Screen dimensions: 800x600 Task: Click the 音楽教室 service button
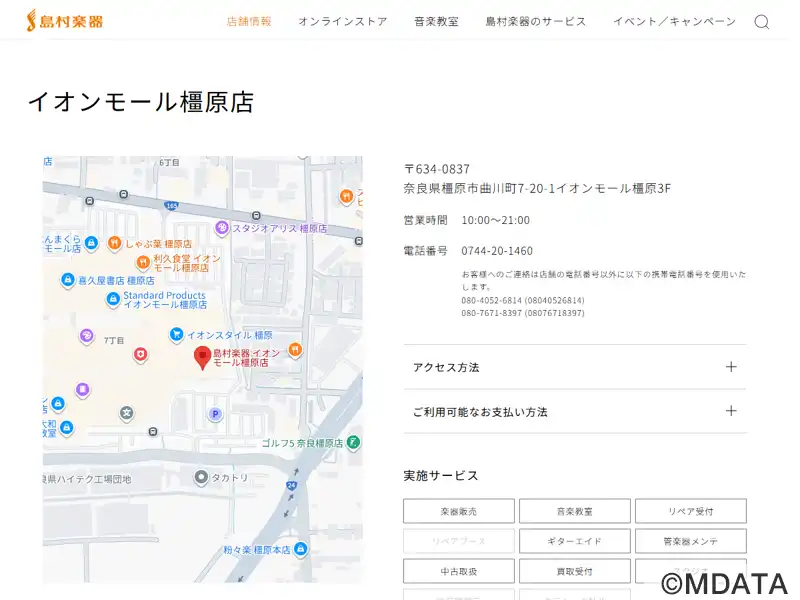click(x=575, y=511)
